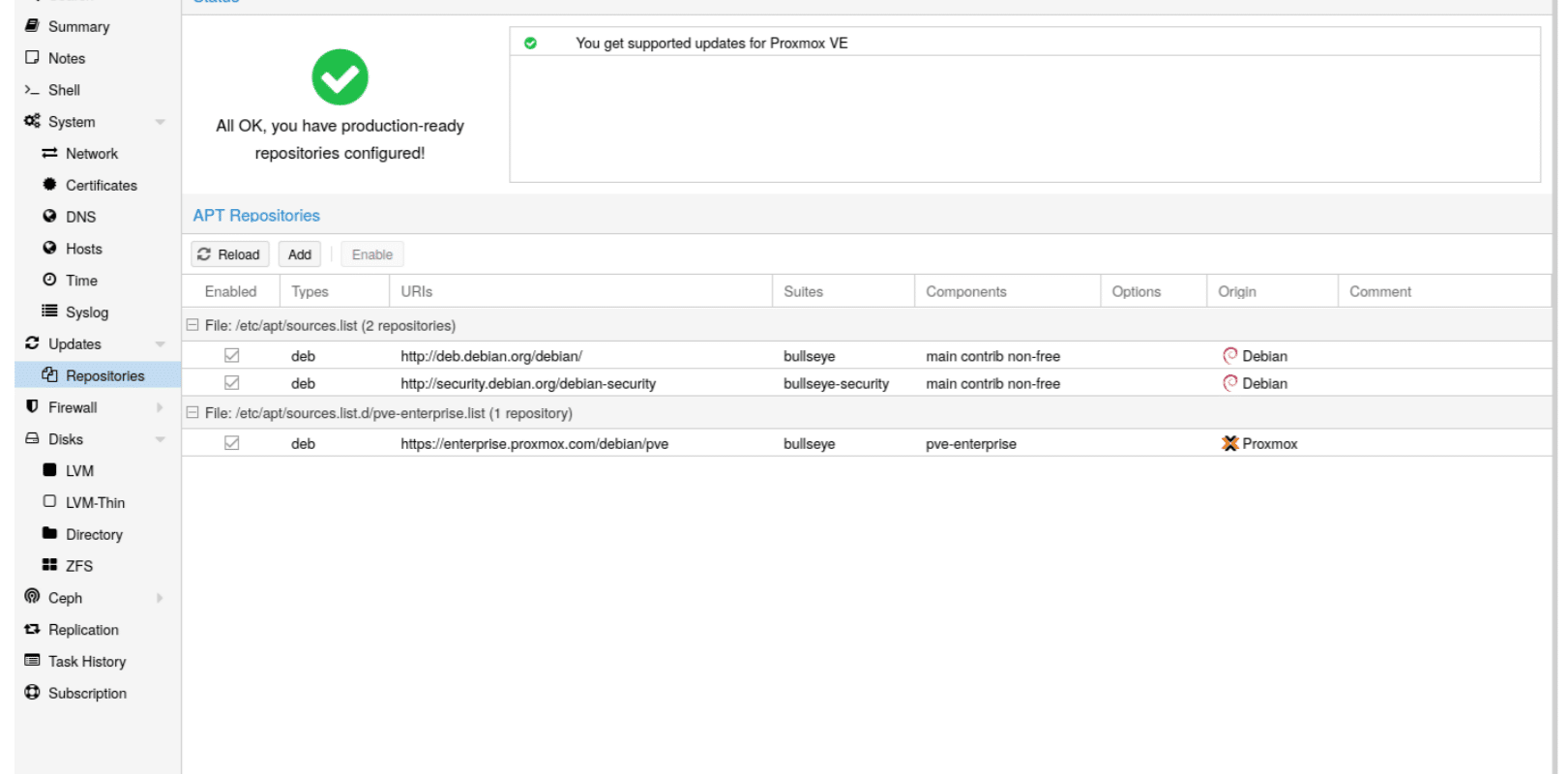Sort by the URIs column header
The width and height of the screenshot is (1568, 774).
click(580, 291)
